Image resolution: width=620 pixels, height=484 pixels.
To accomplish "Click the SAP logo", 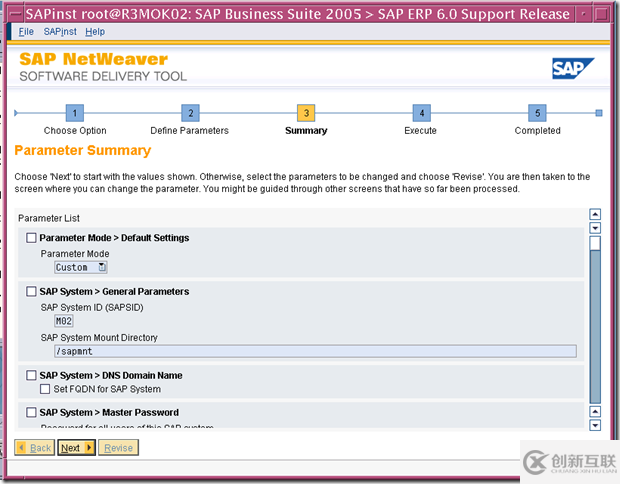I will coord(573,68).
